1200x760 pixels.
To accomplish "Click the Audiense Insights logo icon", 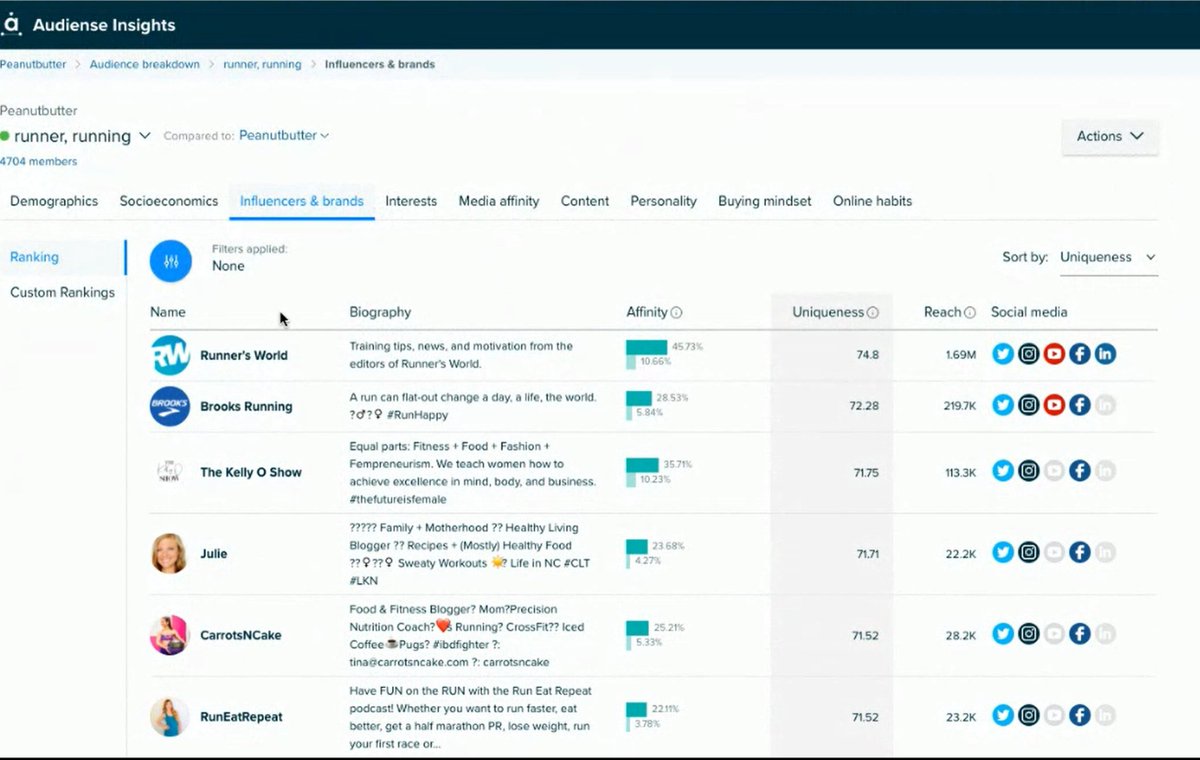I will [x=11, y=25].
